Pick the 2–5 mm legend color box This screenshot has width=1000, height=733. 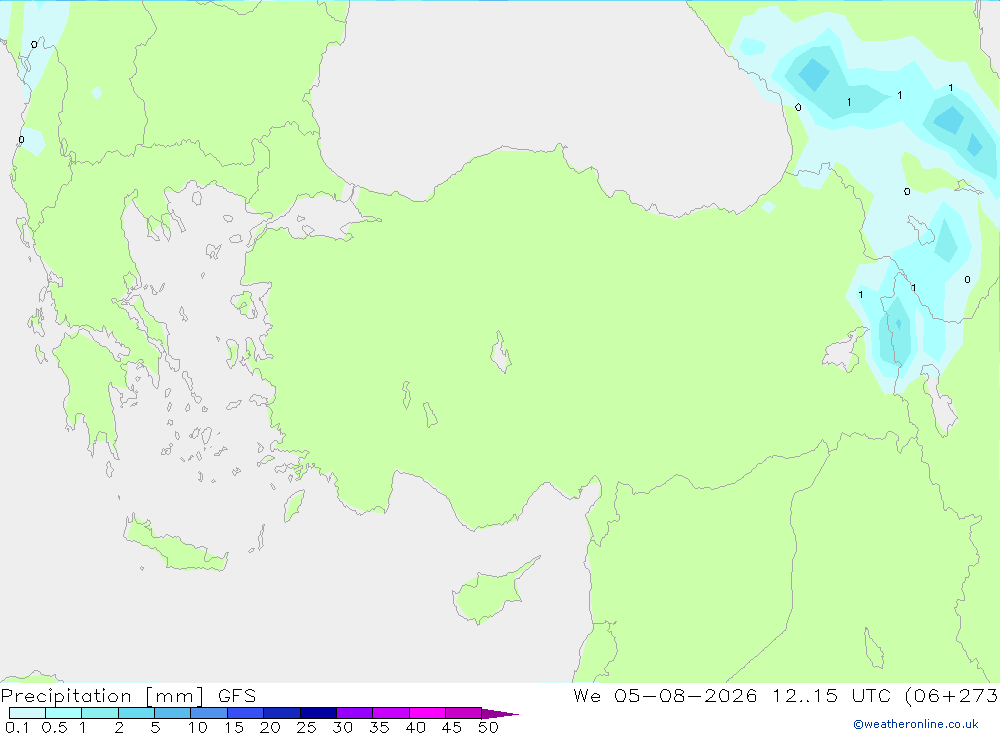click(136, 713)
